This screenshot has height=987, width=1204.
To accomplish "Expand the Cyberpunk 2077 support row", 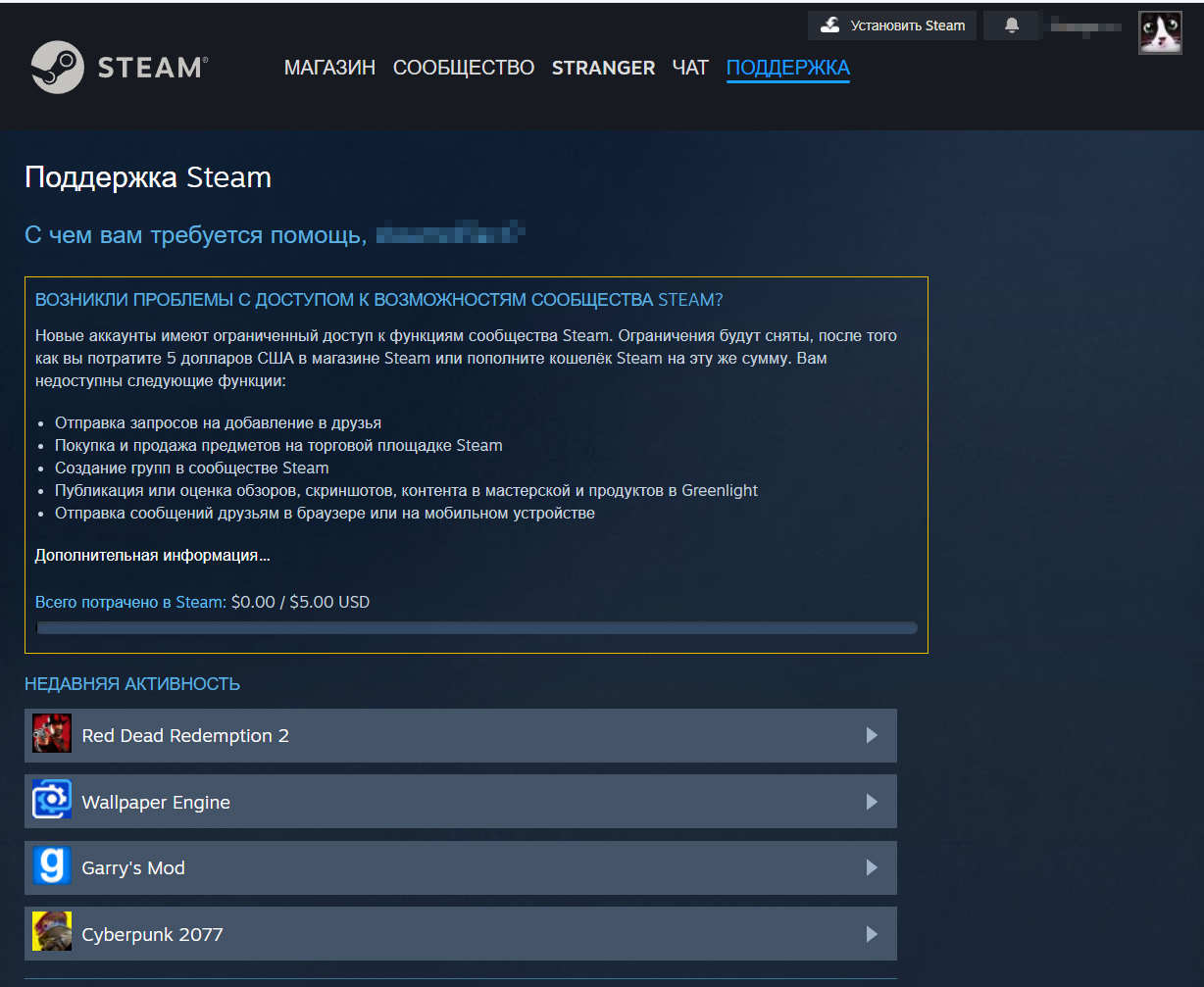I will pyautogui.click(x=871, y=933).
